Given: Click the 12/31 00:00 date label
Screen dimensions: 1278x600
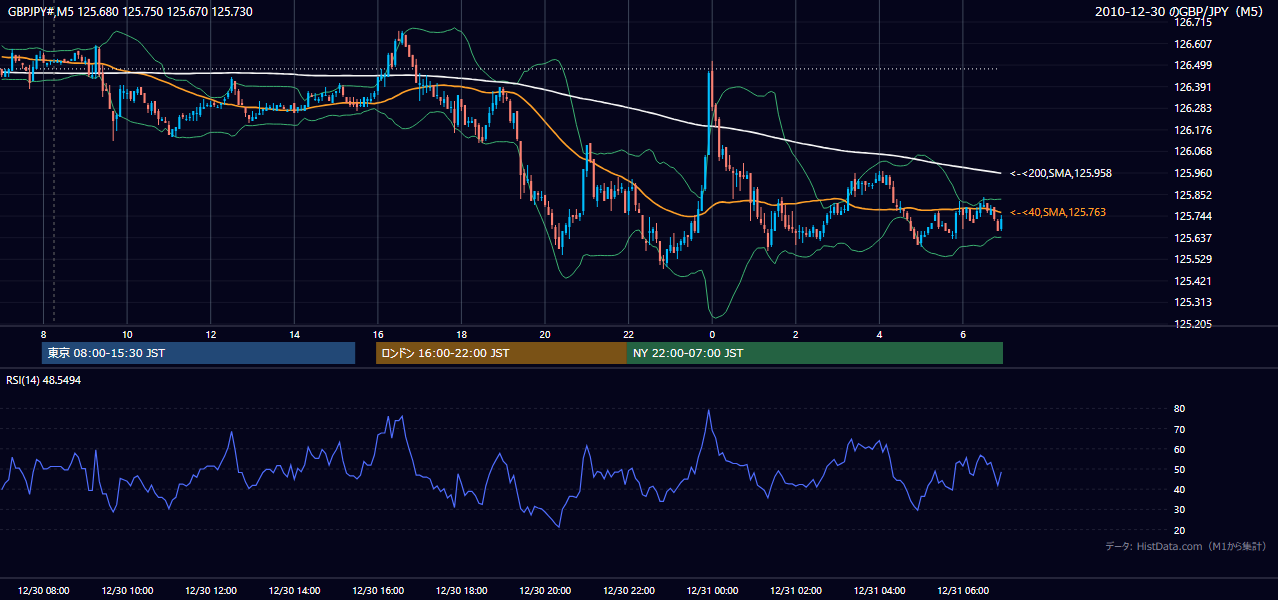Looking at the screenshot, I should 712,591.
